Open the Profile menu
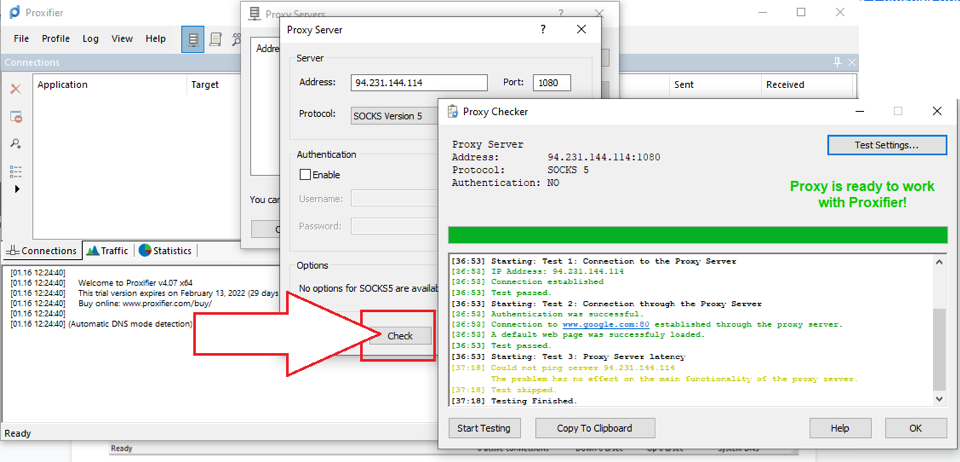The width and height of the screenshot is (960, 462). 56,39
